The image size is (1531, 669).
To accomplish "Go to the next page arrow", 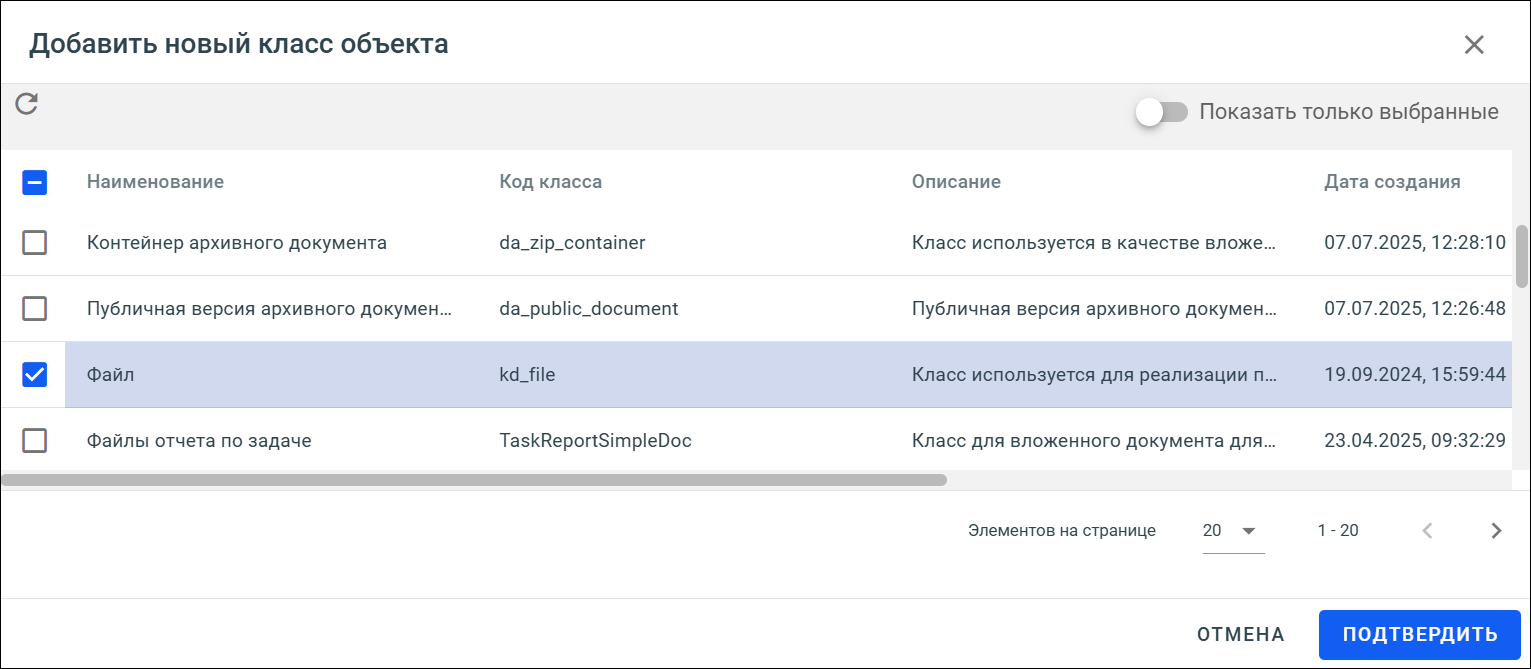I will click(1496, 531).
